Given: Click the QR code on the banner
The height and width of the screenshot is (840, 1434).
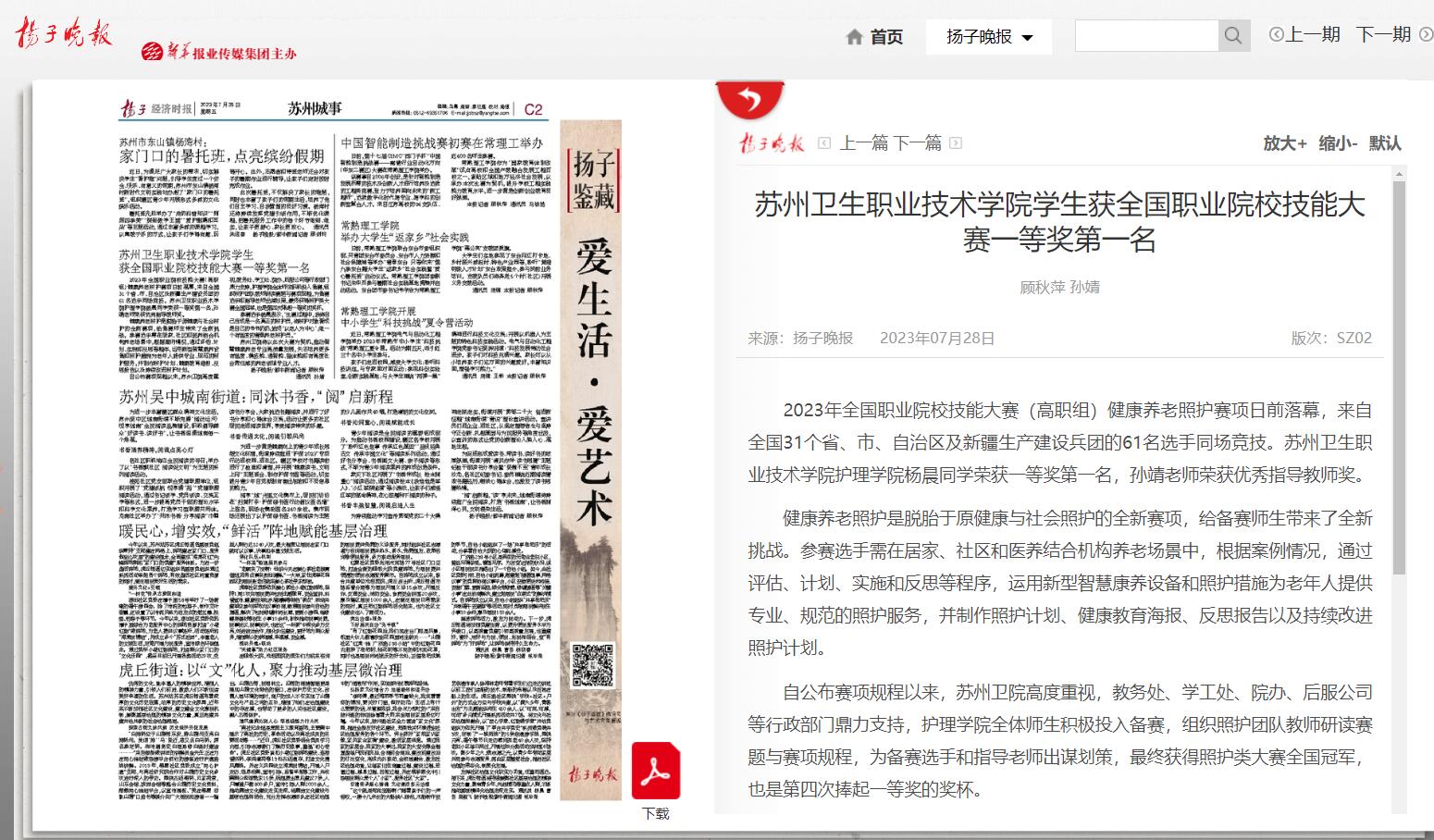Looking at the screenshot, I should click(592, 667).
